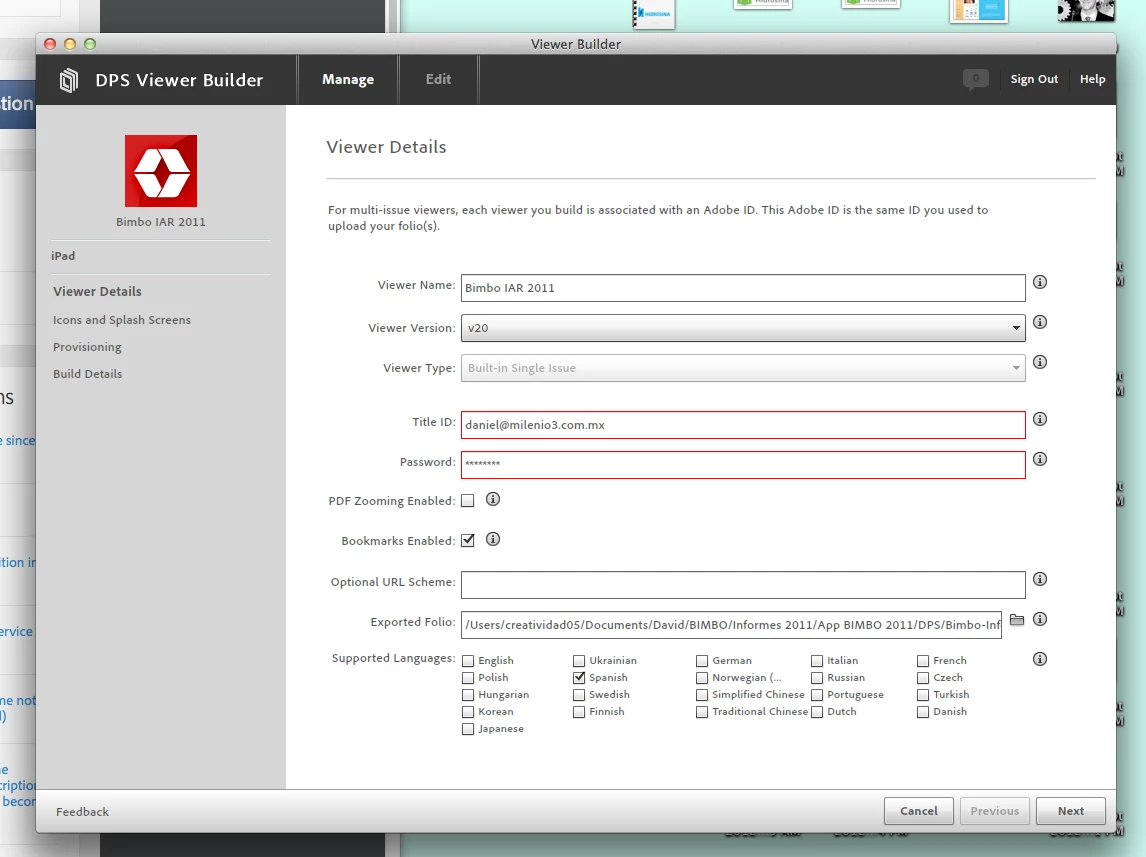Image resolution: width=1146 pixels, height=857 pixels.
Task: Uncheck the Spanish language checkbox
Action: (x=579, y=678)
